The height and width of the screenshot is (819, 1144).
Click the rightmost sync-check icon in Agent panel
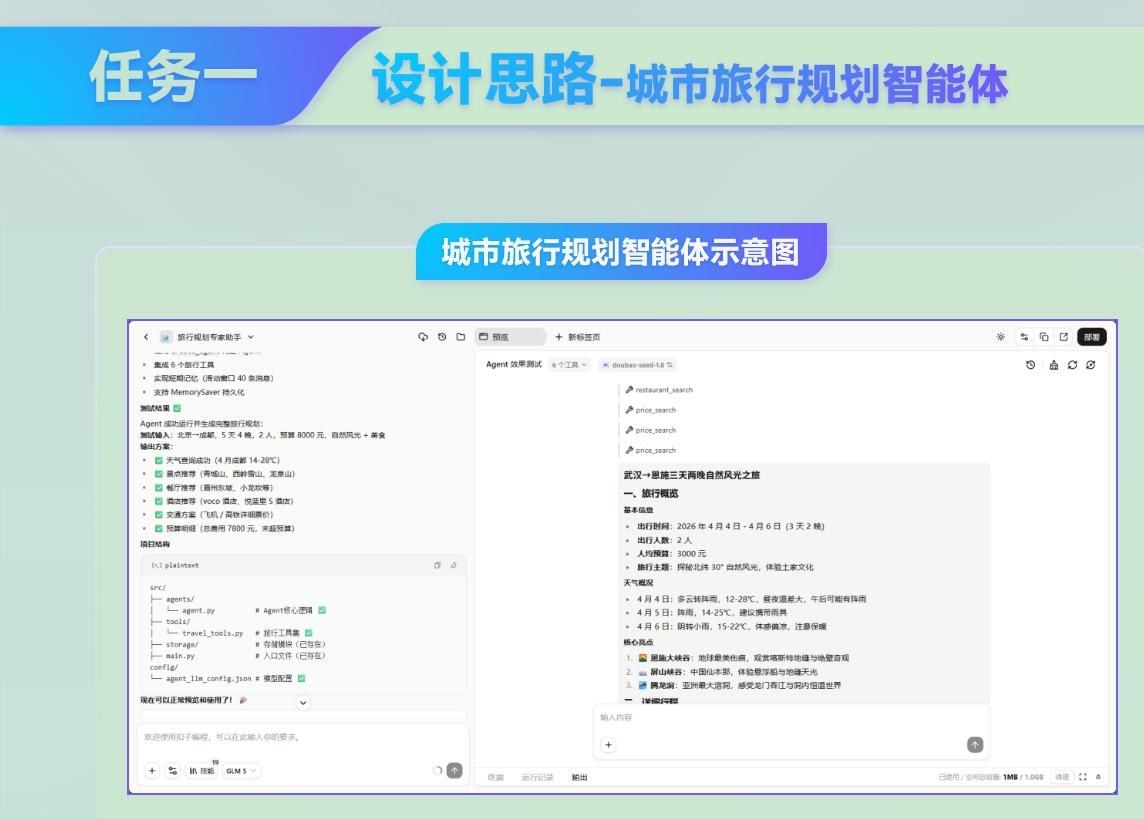1091,365
